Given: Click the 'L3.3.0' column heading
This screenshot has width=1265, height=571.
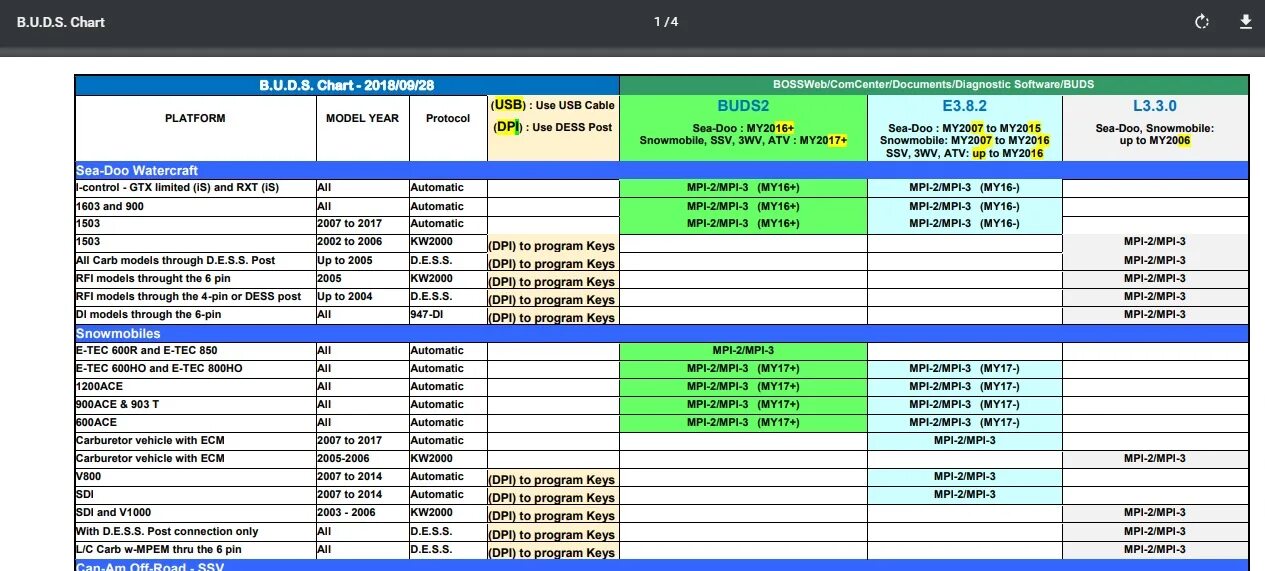Looking at the screenshot, I should coord(1155,106).
